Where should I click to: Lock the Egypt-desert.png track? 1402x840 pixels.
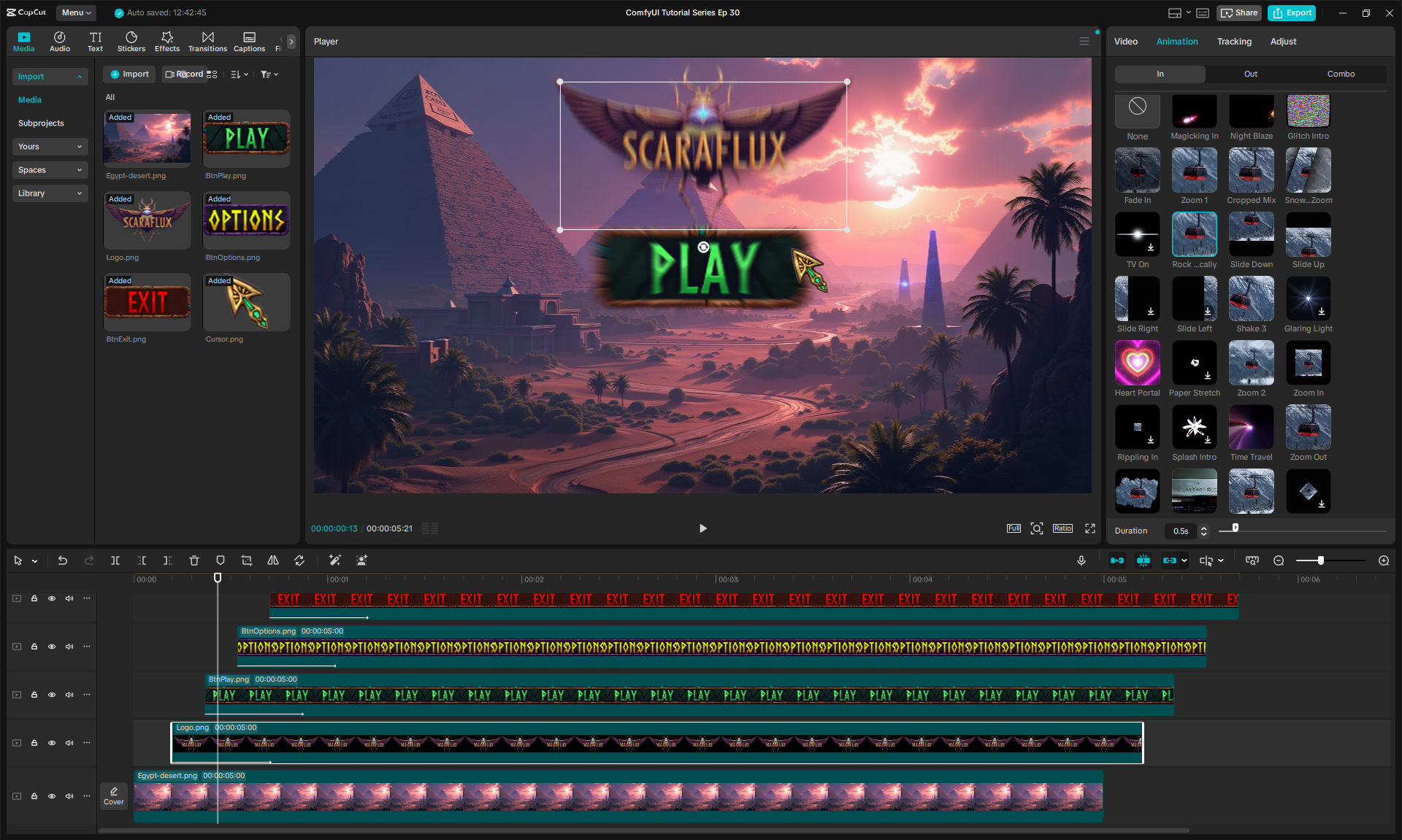34,796
